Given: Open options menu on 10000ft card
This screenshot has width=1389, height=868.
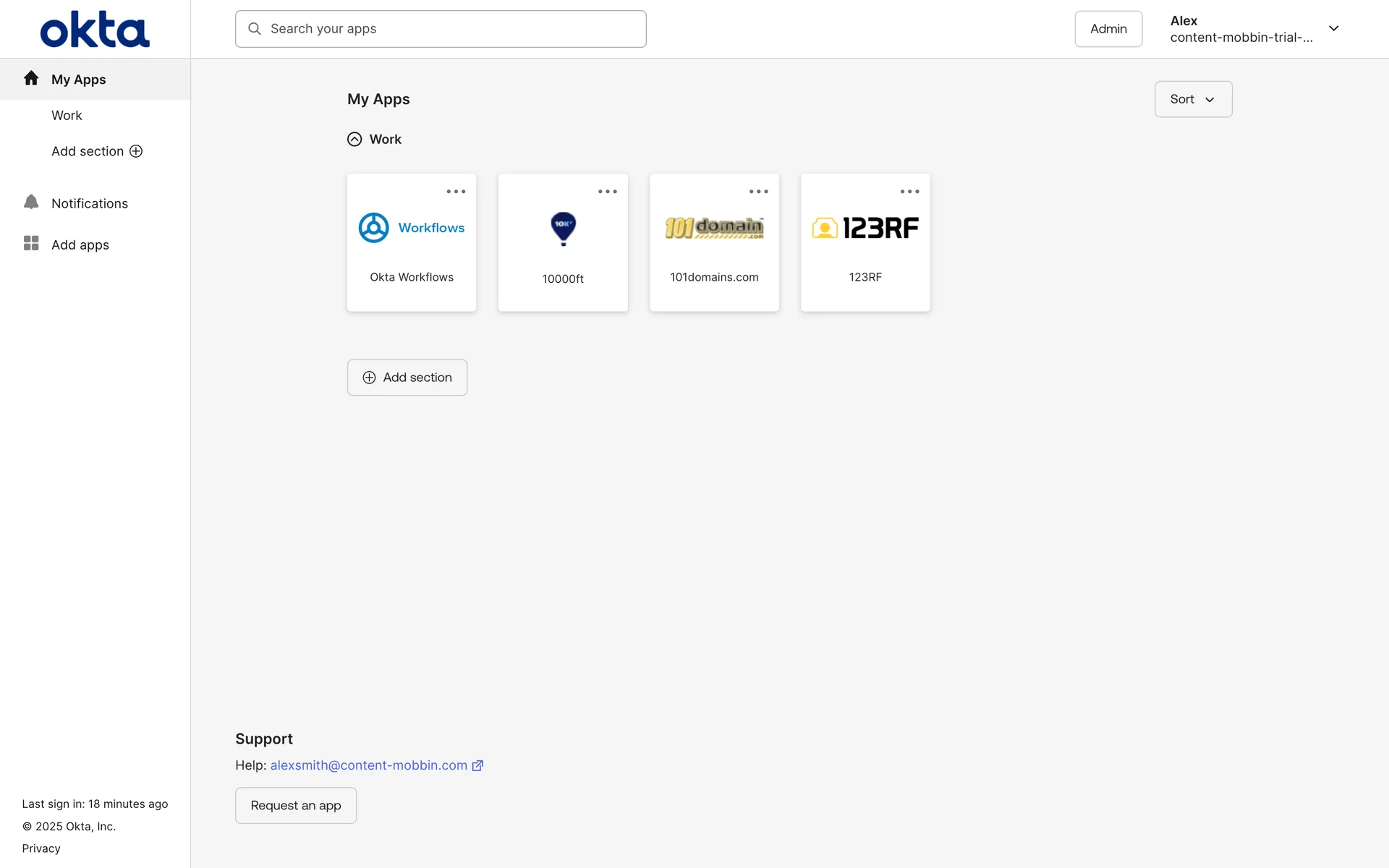Looking at the screenshot, I should pyautogui.click(x=607, y=192).
